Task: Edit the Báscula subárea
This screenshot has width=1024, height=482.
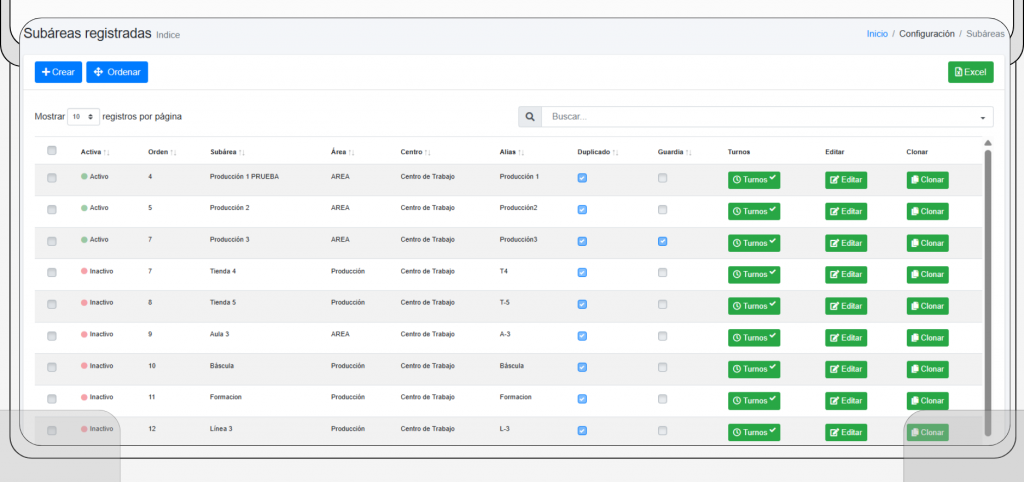Action: click(846, 369)
